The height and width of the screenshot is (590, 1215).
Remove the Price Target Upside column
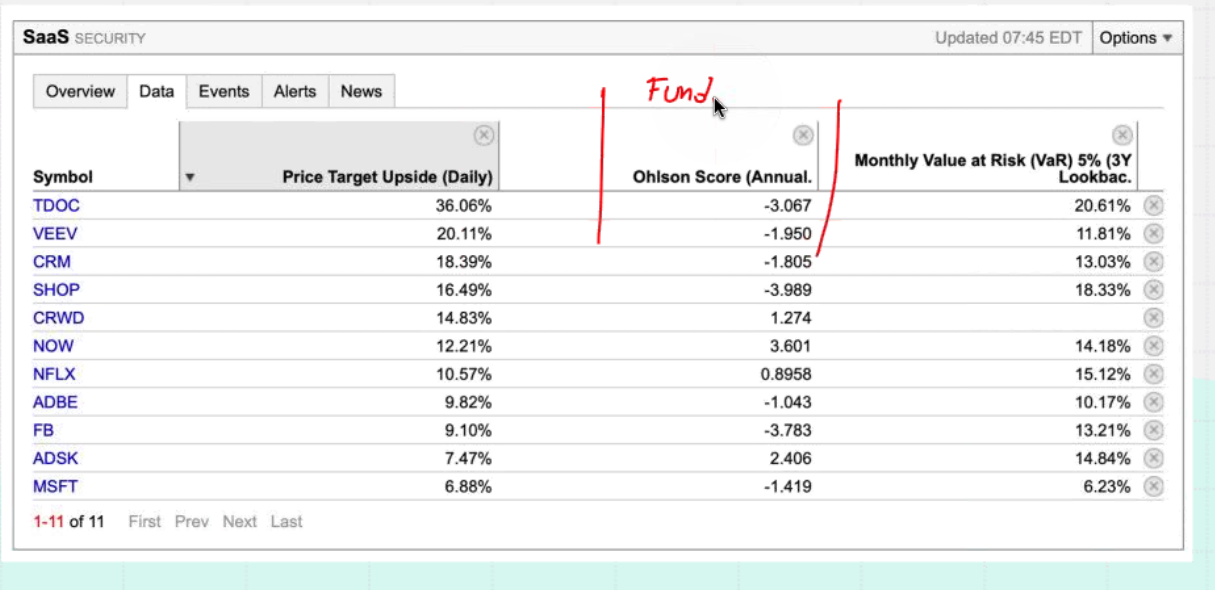pyautogui.click(x=483, y=135)
